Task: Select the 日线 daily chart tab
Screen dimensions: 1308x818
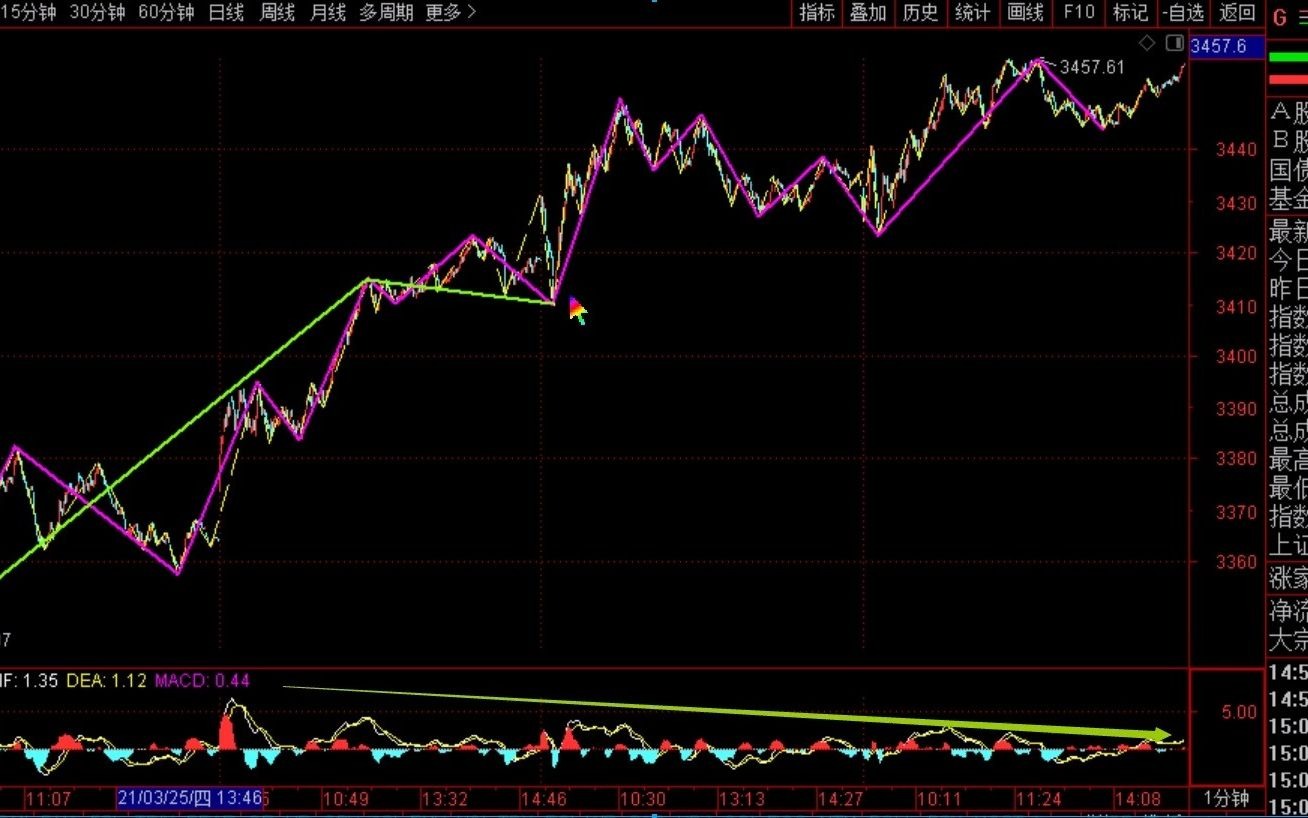Action: pos(226,13)
